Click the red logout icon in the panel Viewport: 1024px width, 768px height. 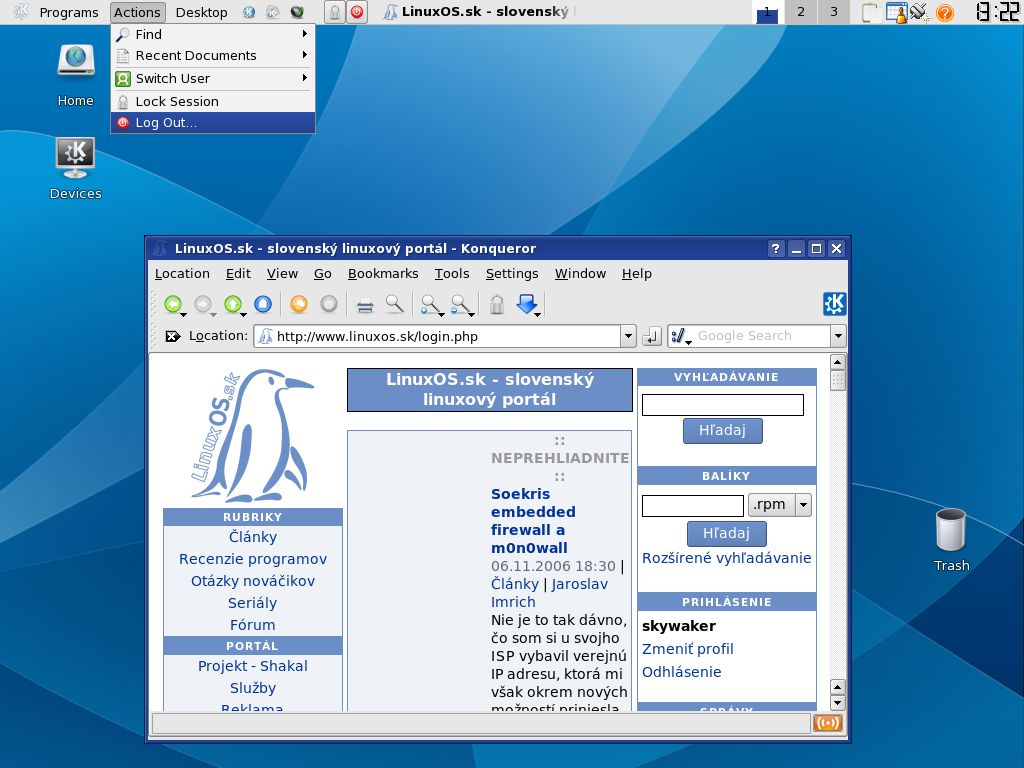click(357, 12)
